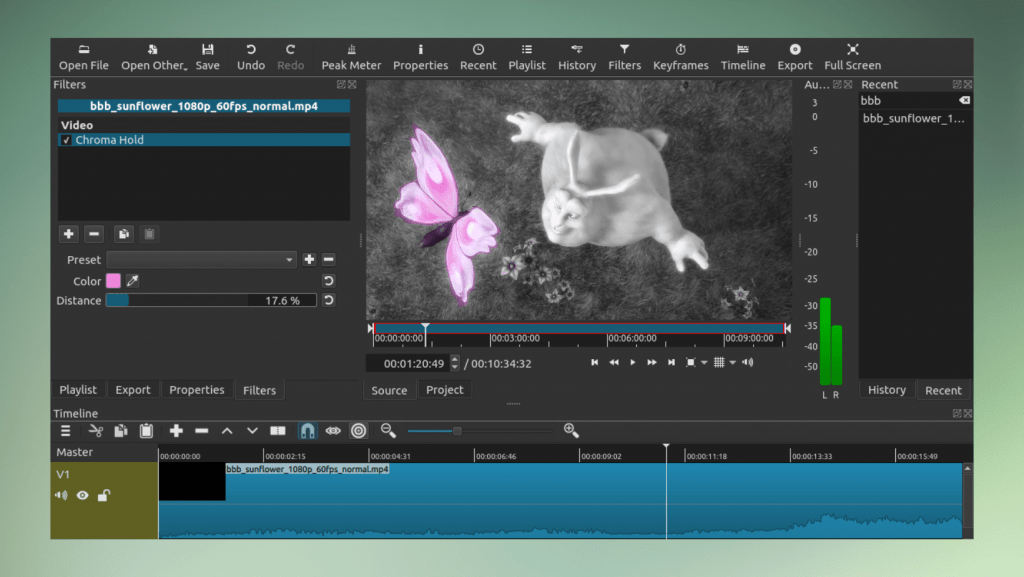Fast forward the video playback
Screen dimensions: 1024x577
coord(652,362)
